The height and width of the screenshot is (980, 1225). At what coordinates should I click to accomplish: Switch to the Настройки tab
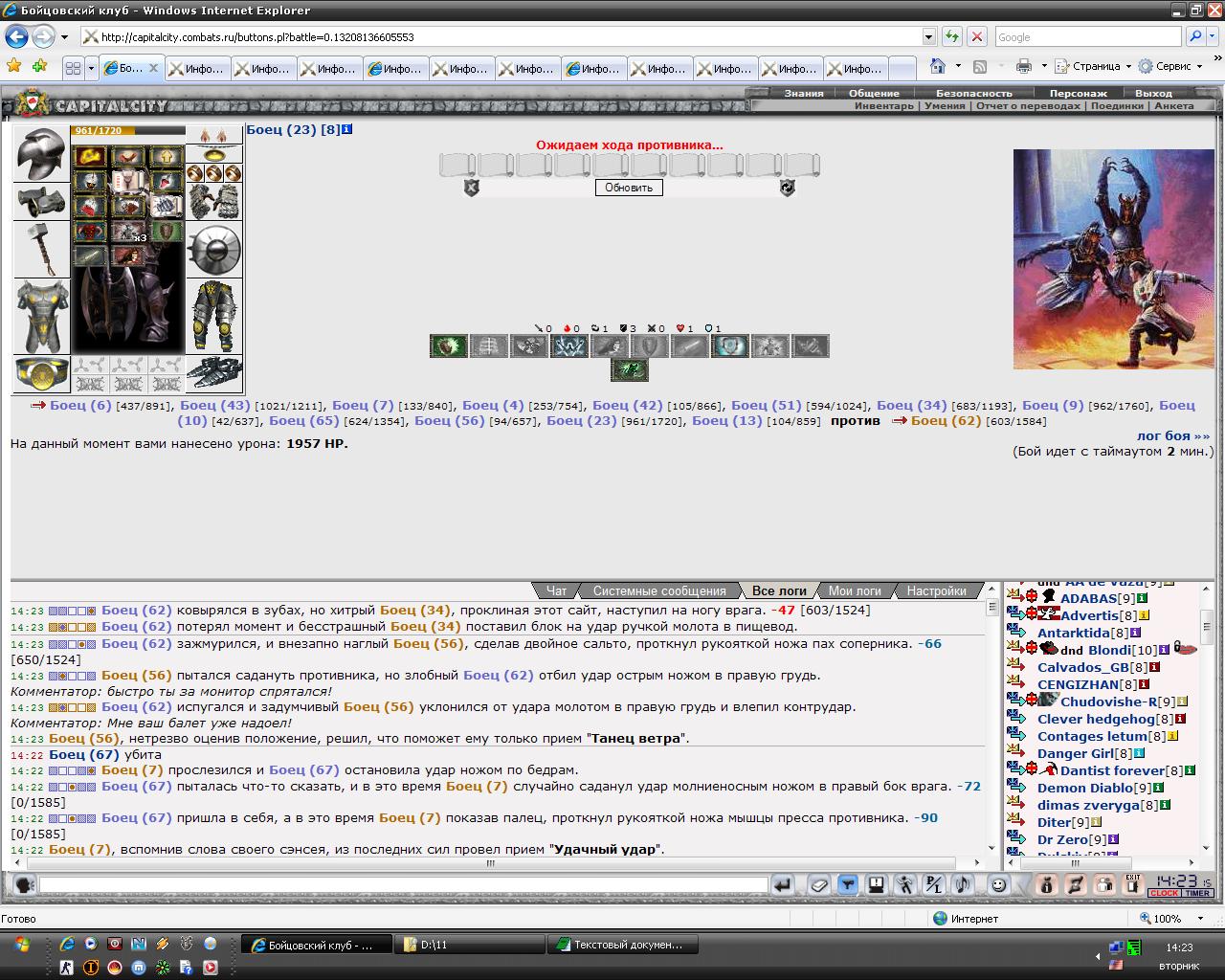pyautogui.click(x=937, y=590)
